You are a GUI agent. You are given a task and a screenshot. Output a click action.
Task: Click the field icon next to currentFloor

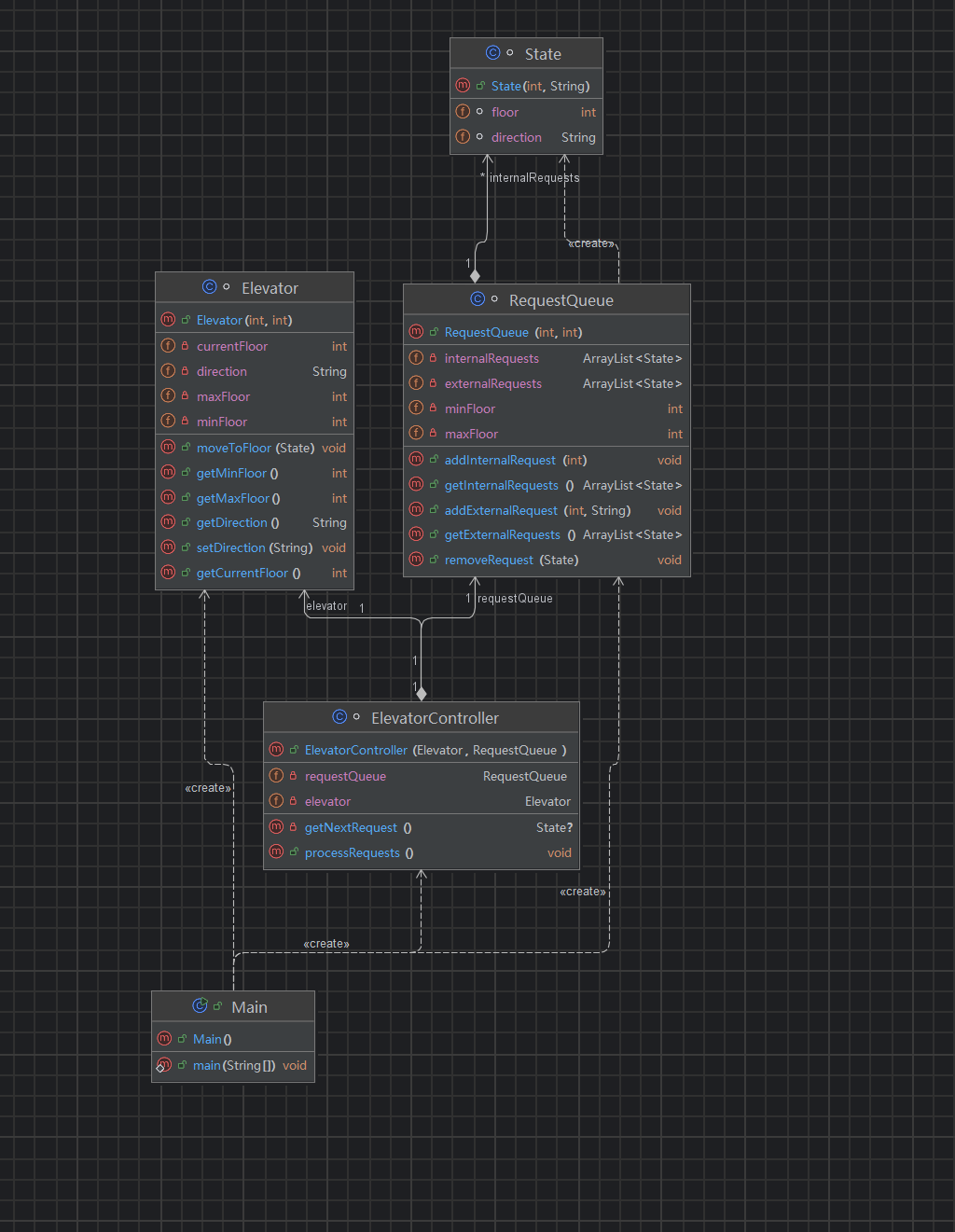pyautogui.click(x=168, y=346)
